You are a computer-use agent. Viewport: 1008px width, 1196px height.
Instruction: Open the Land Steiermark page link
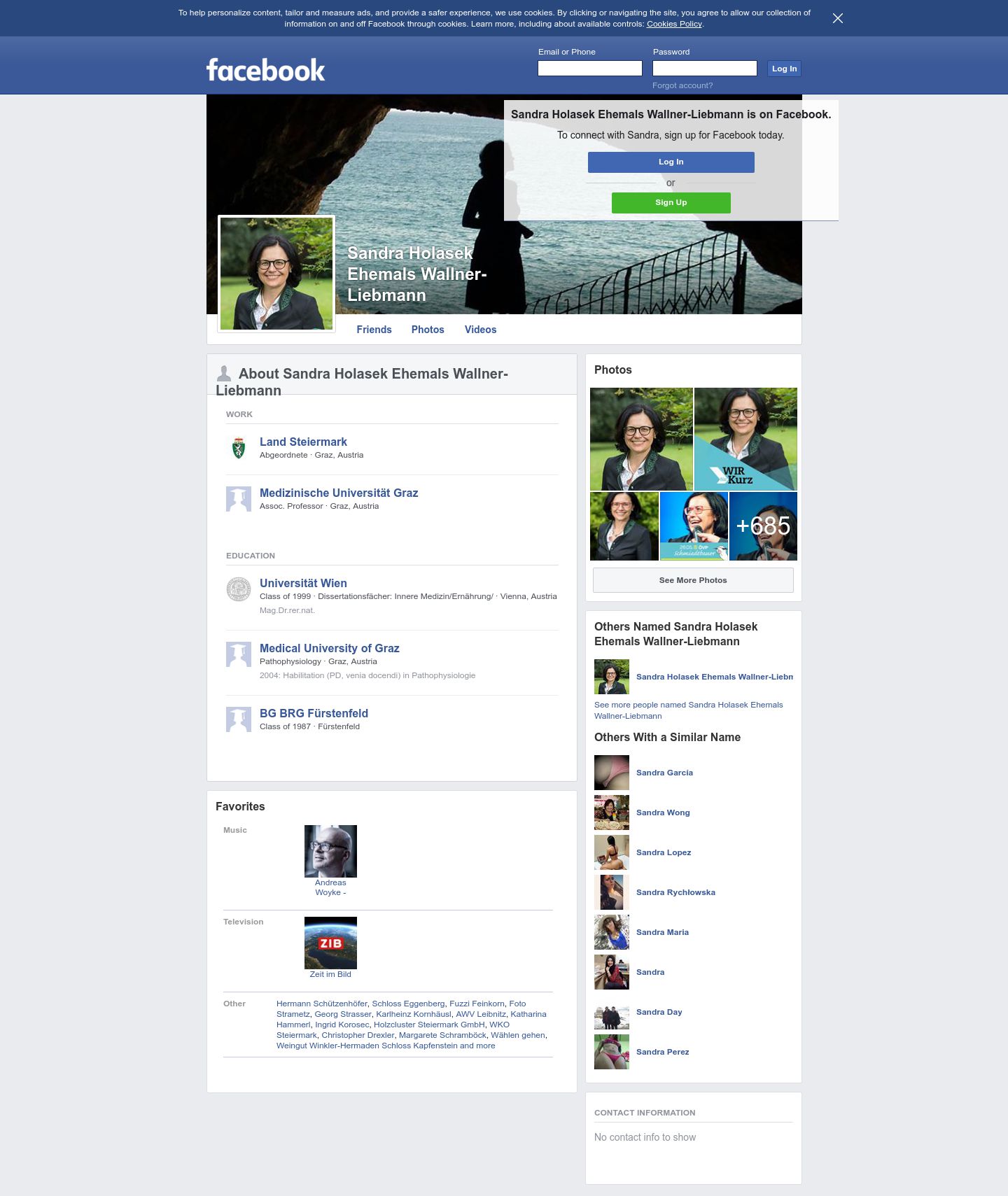point(303,442)
